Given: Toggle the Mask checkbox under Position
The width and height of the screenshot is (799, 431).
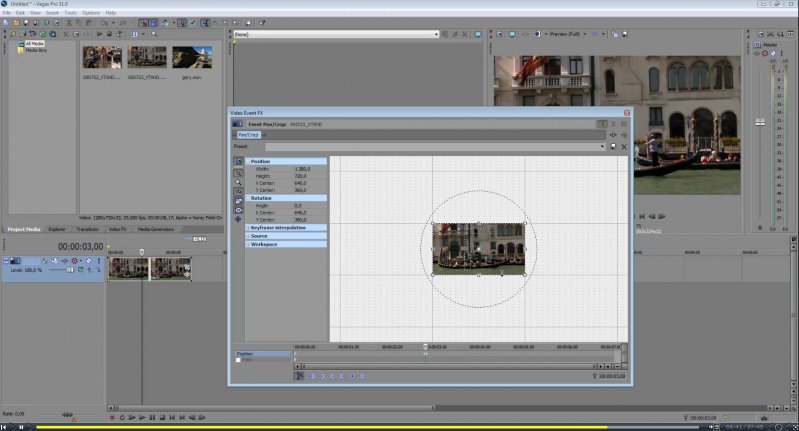Looking at the screenshot, I should pyautogui.click(x=238, y=360).
